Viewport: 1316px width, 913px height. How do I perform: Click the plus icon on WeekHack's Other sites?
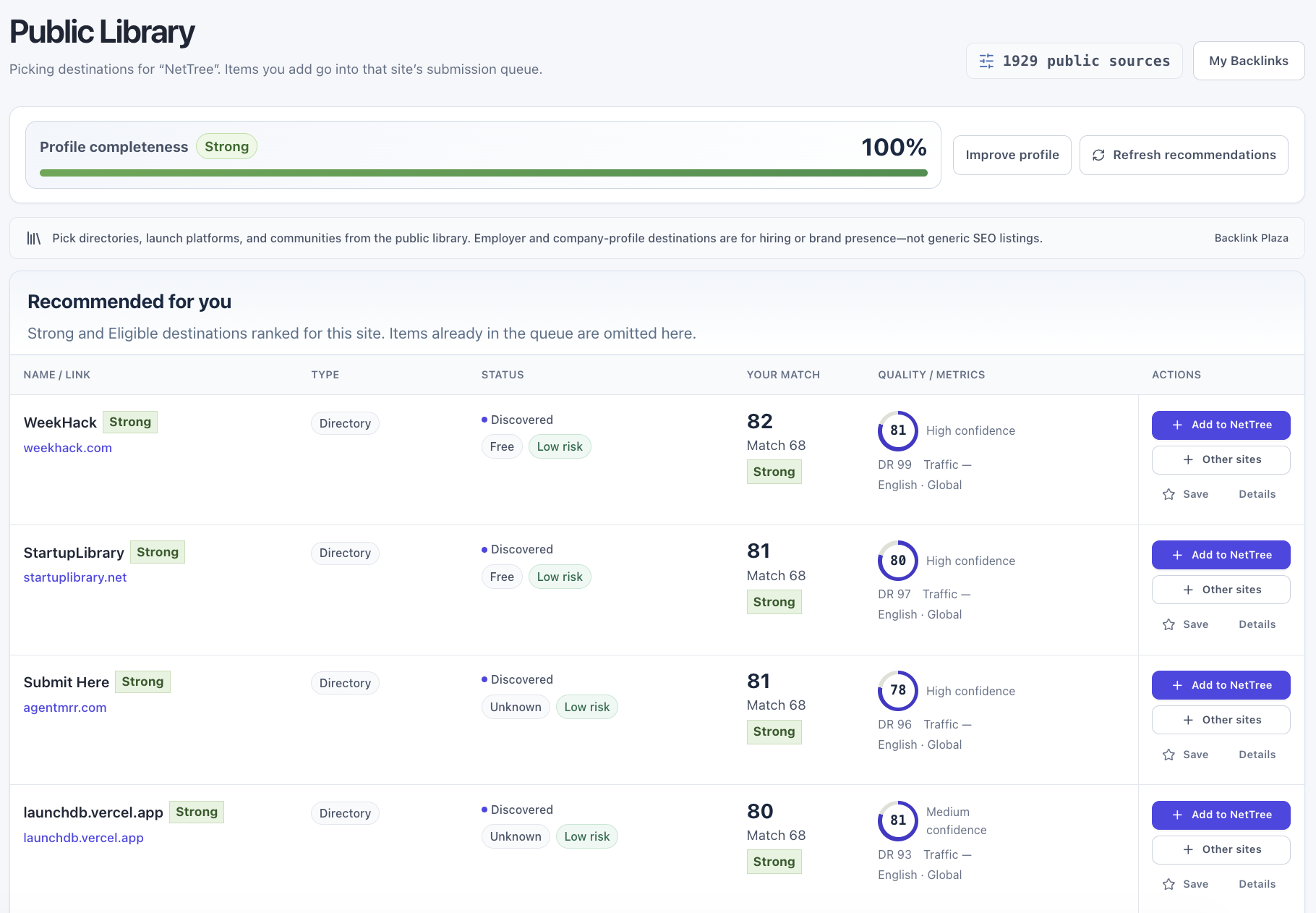pos(1188,459)
